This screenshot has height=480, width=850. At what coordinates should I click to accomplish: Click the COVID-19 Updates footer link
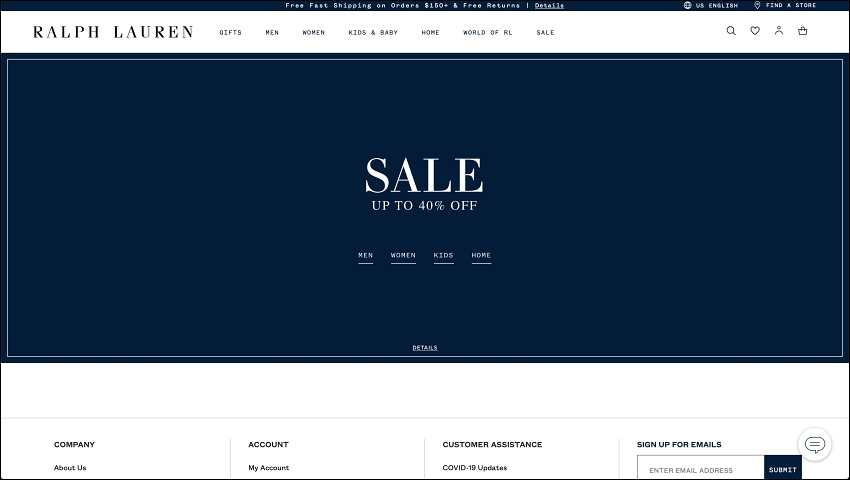click(474, 468)
